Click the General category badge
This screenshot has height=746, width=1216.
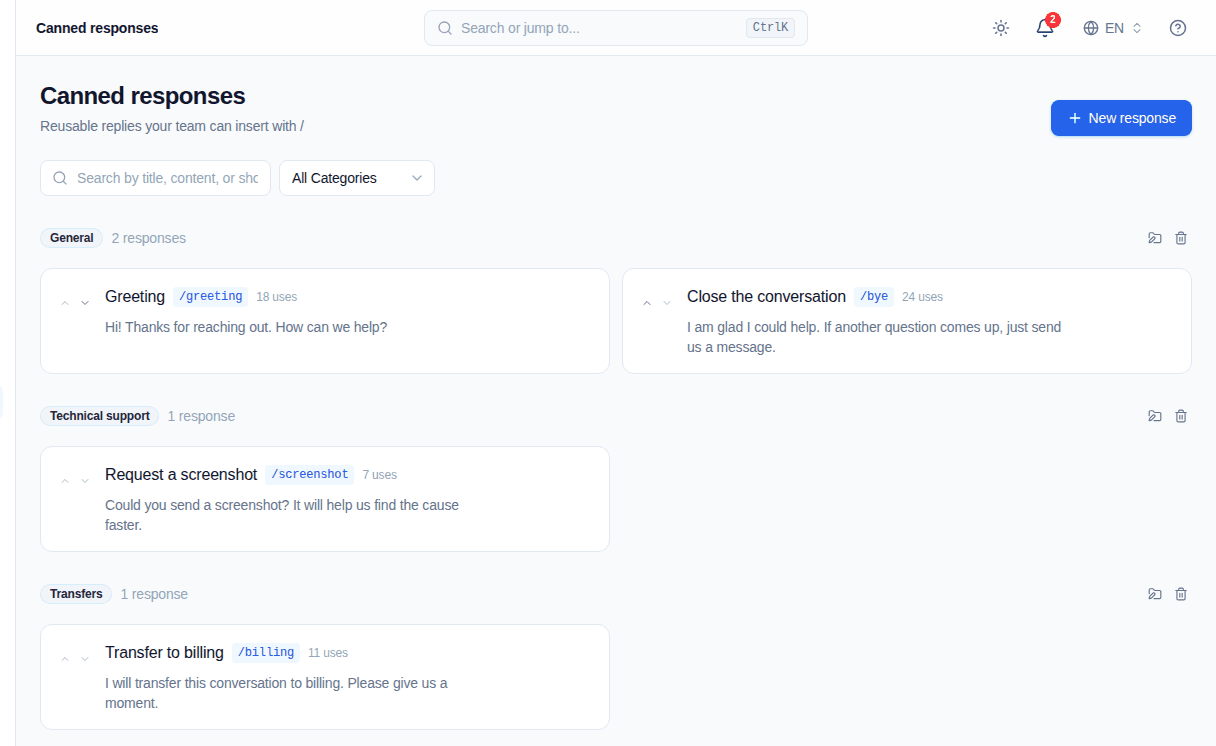pos(72,238)
